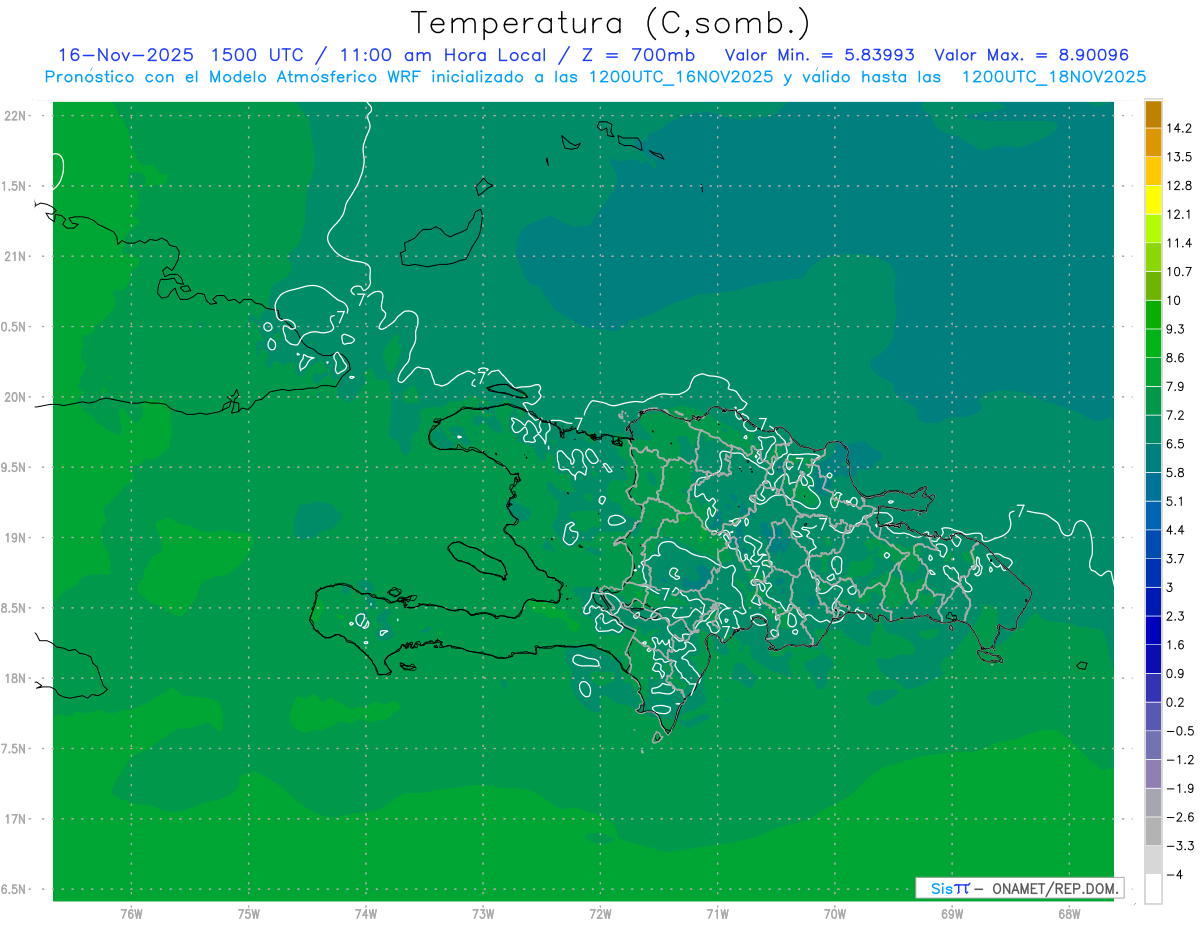Click the 'Temperatura (C,somb.)' map title

point(610,23)
